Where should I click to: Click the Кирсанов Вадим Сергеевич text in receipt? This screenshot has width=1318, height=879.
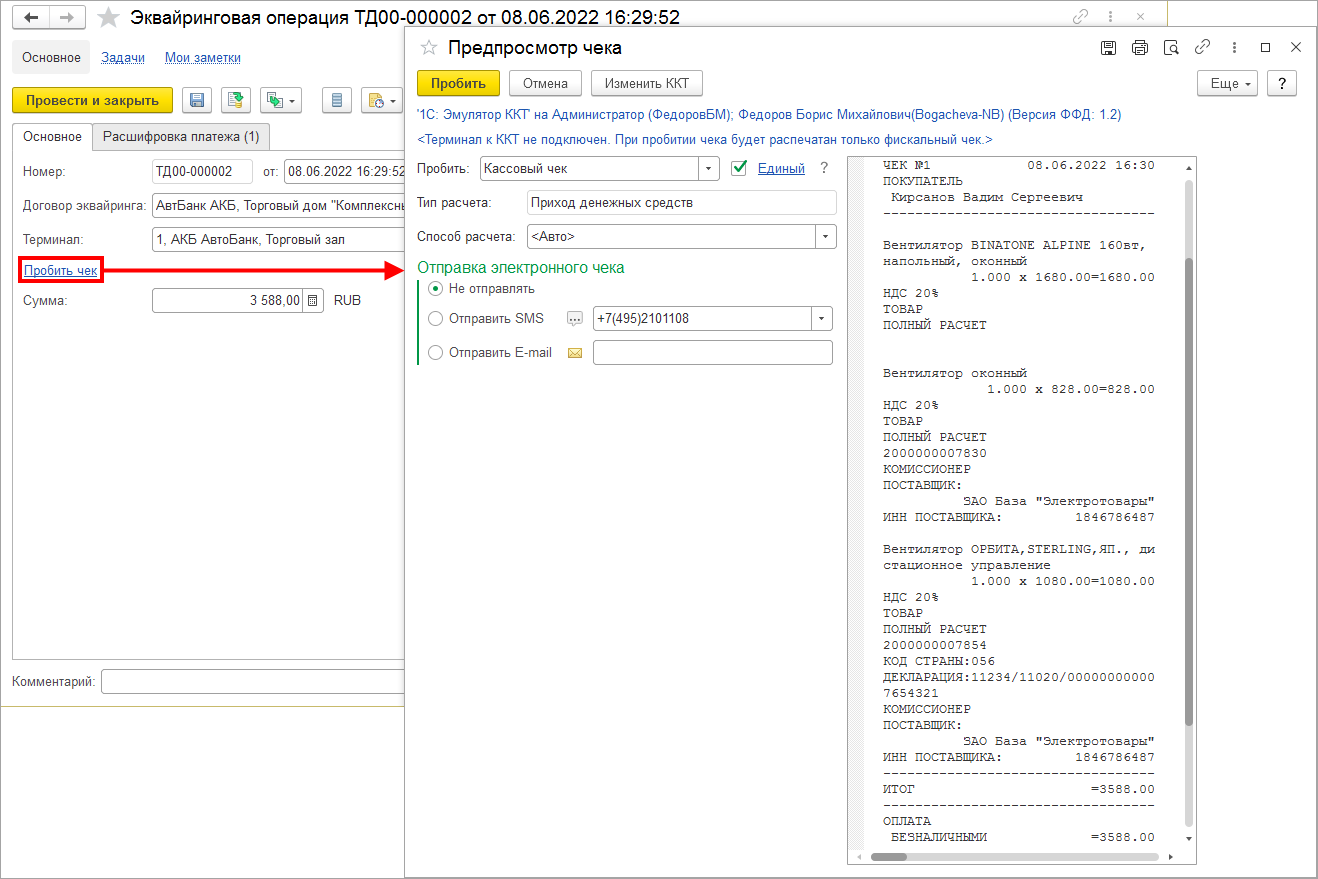pos(987,197)
